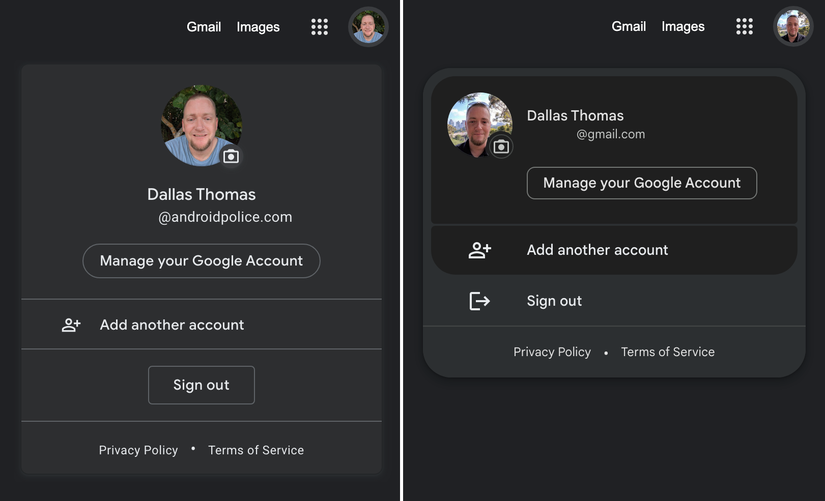Click large profile picture of androidpolice account
Viewport: 825px width, 501px height.
point(202,125)
